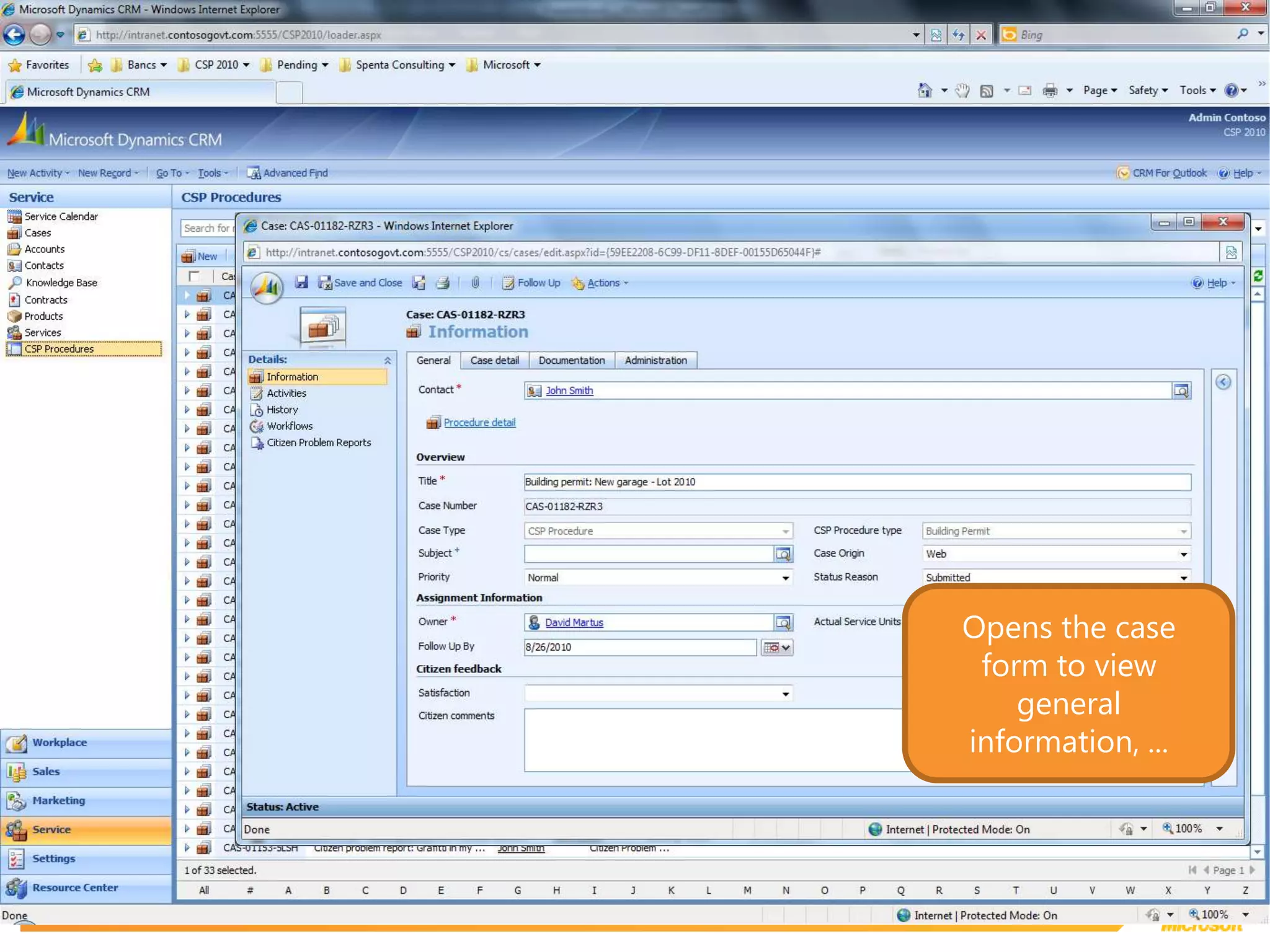1270x952 pixels.
Task: Go to the Marketing area
Action: 86,801
